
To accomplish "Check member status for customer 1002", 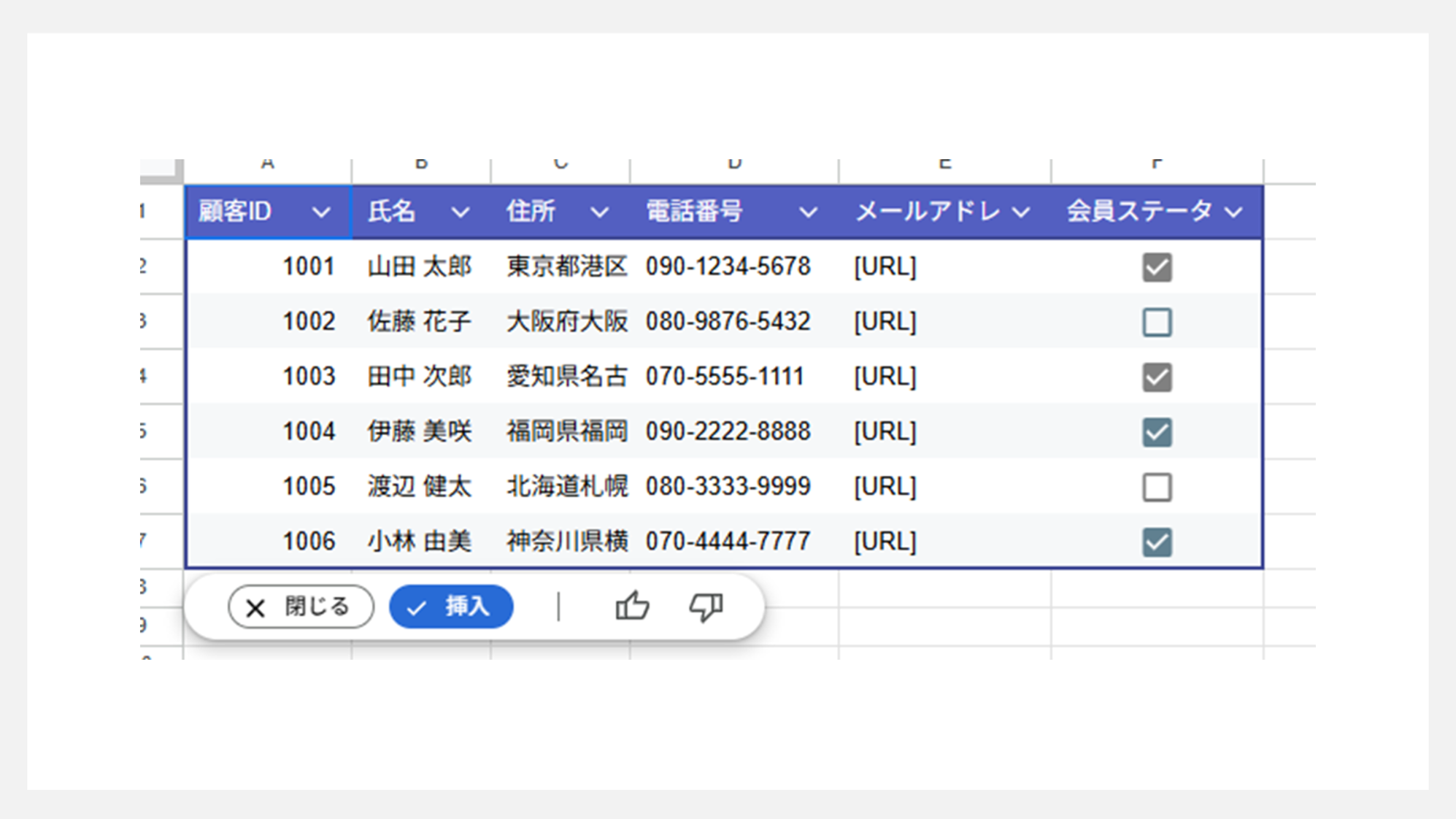I will (1157, 322).
